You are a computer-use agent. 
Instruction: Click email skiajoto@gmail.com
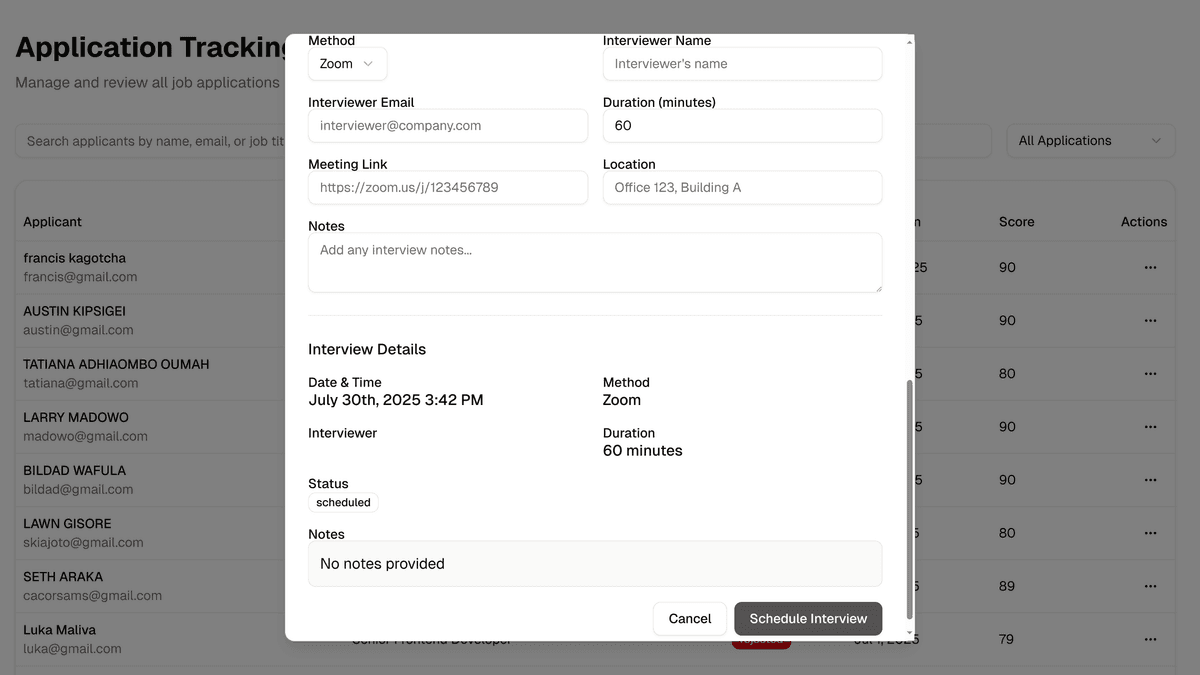point(83,542)
